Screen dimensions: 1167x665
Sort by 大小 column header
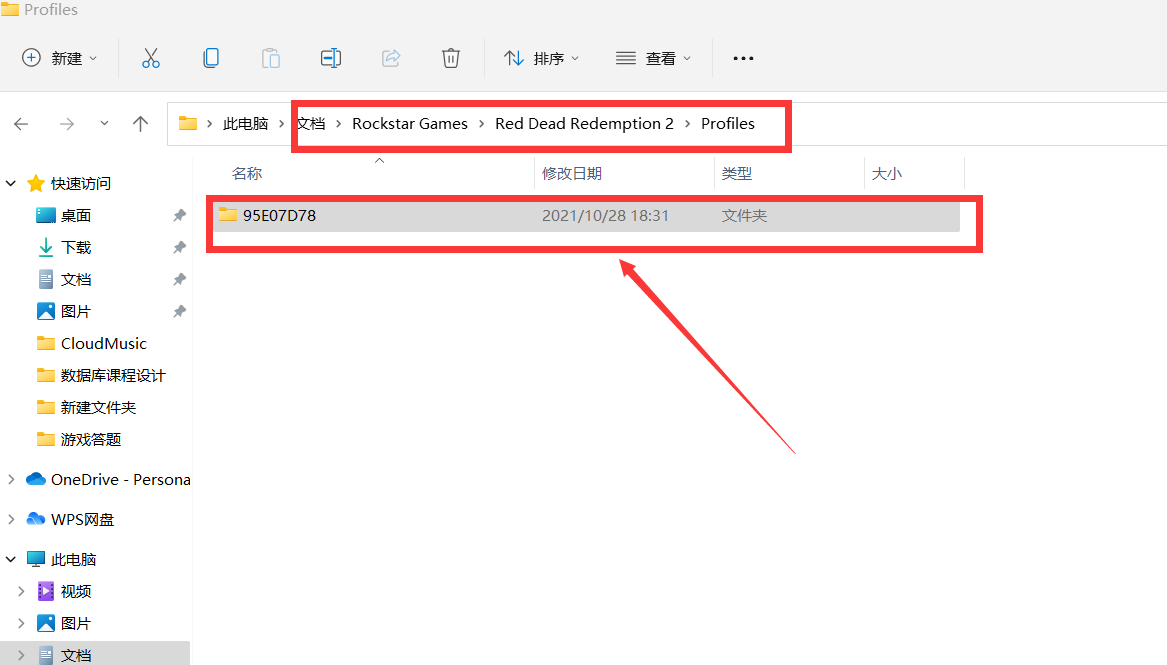886,173
